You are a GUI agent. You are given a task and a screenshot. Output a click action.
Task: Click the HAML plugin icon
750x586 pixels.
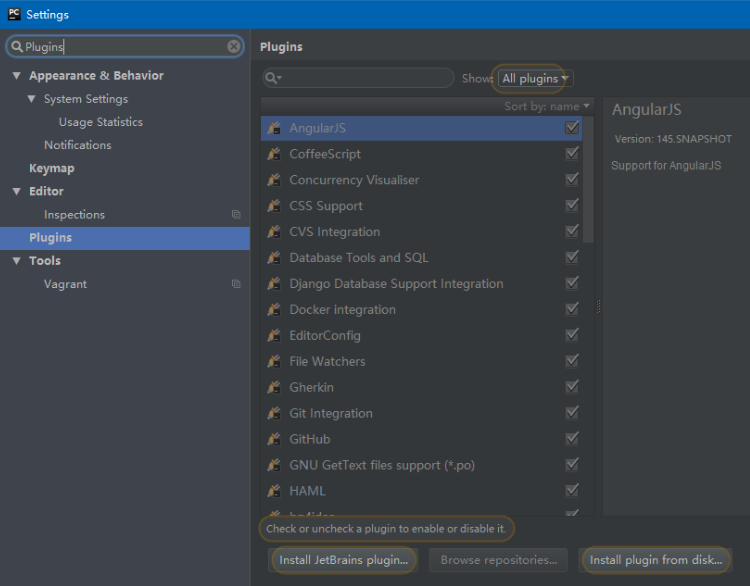[274, 491]
